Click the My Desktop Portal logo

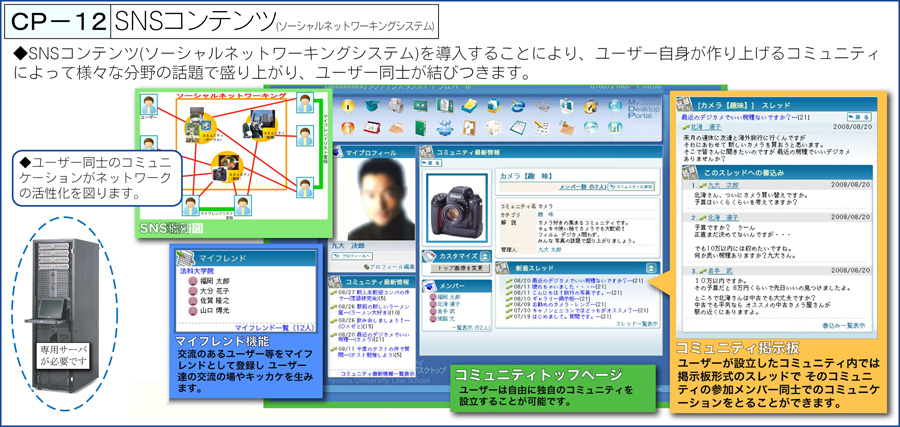coord(644,108)
